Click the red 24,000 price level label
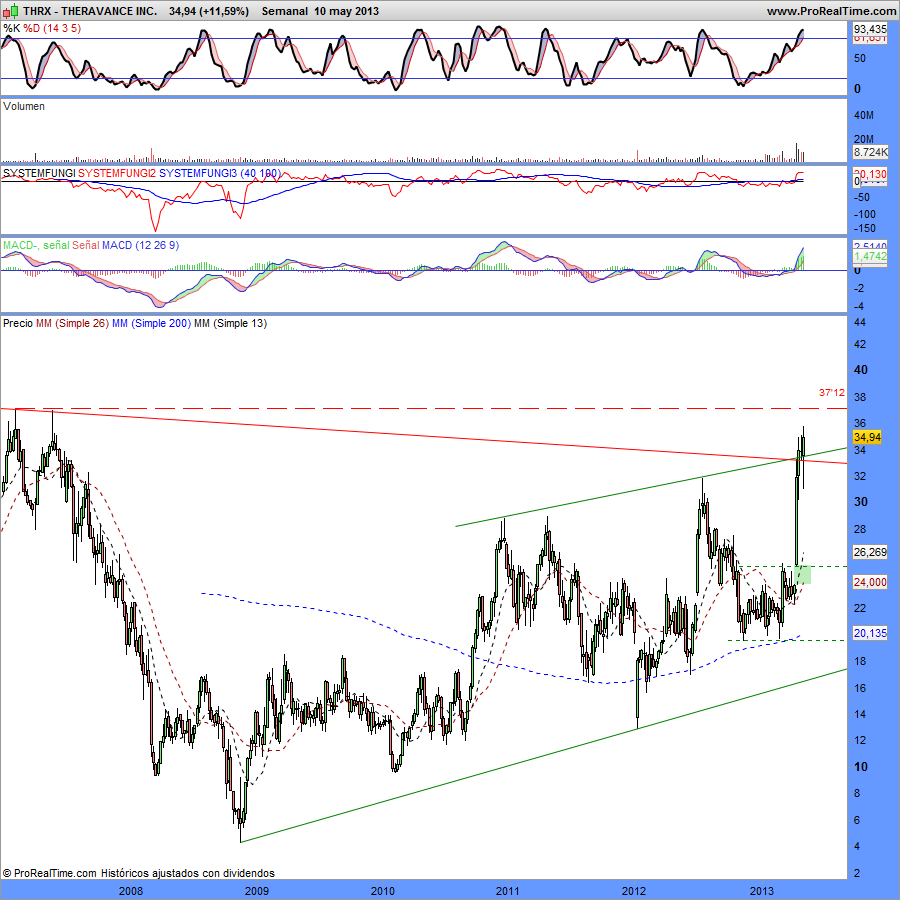900x900 pixels. click(870, 582)
